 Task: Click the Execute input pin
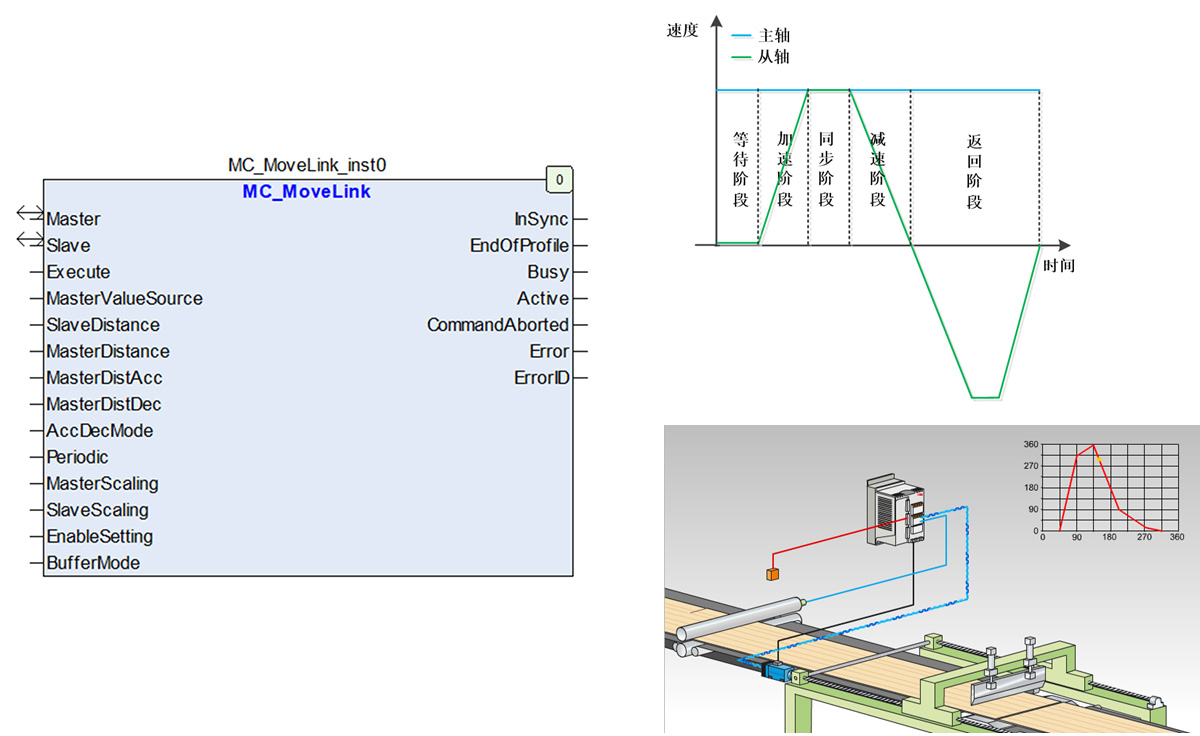tap(78, 272)
